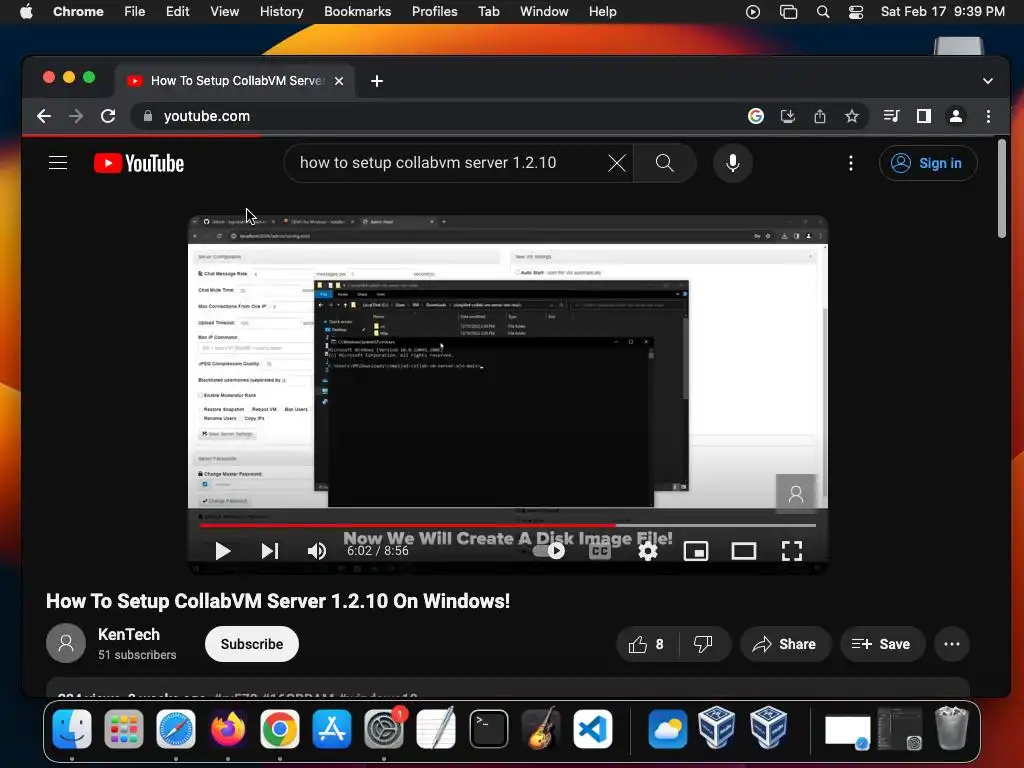
Task: Open the File menu
Action: click(x=135, y=12)
